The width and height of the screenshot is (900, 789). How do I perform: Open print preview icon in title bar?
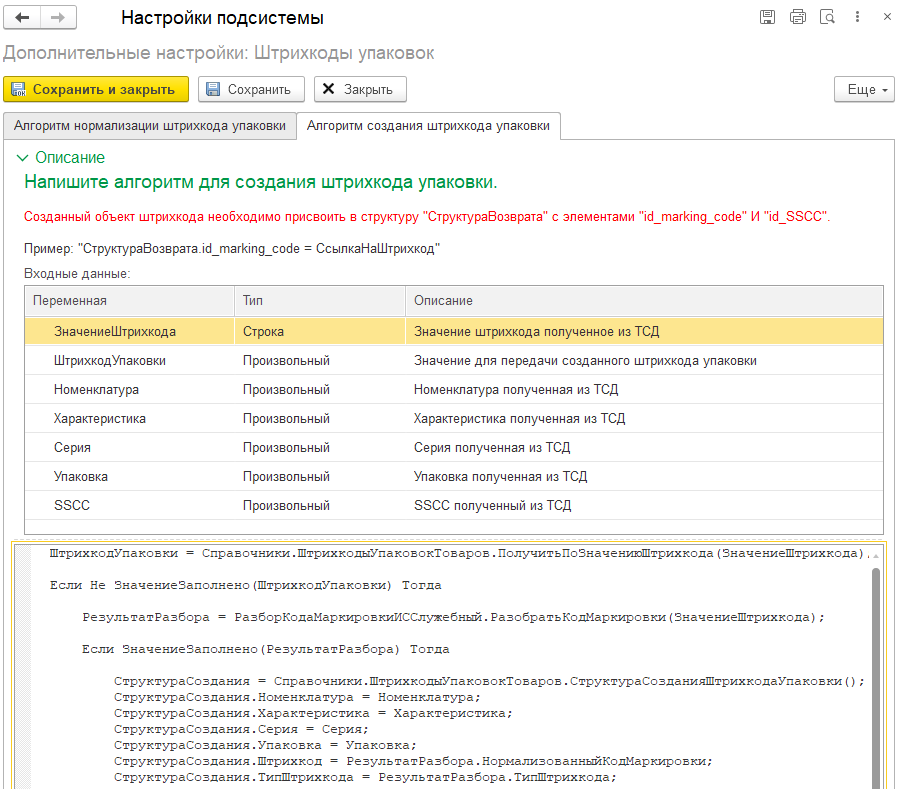(827, 17)
